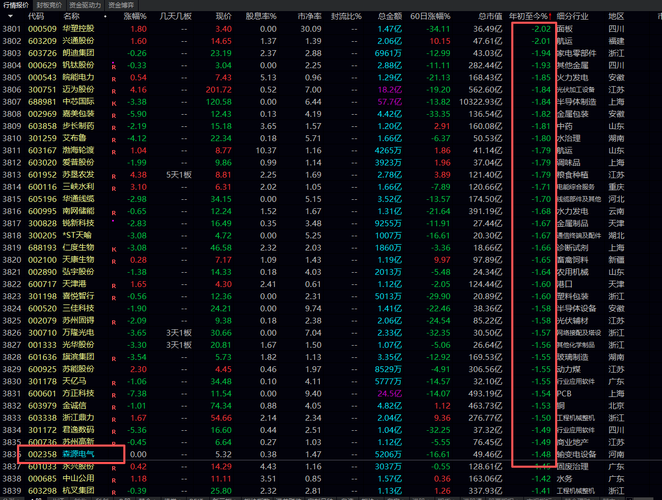This screenshot has height=500, width=662.
Task: Click the K marker in row 688193
Action: tap(114, 249)
